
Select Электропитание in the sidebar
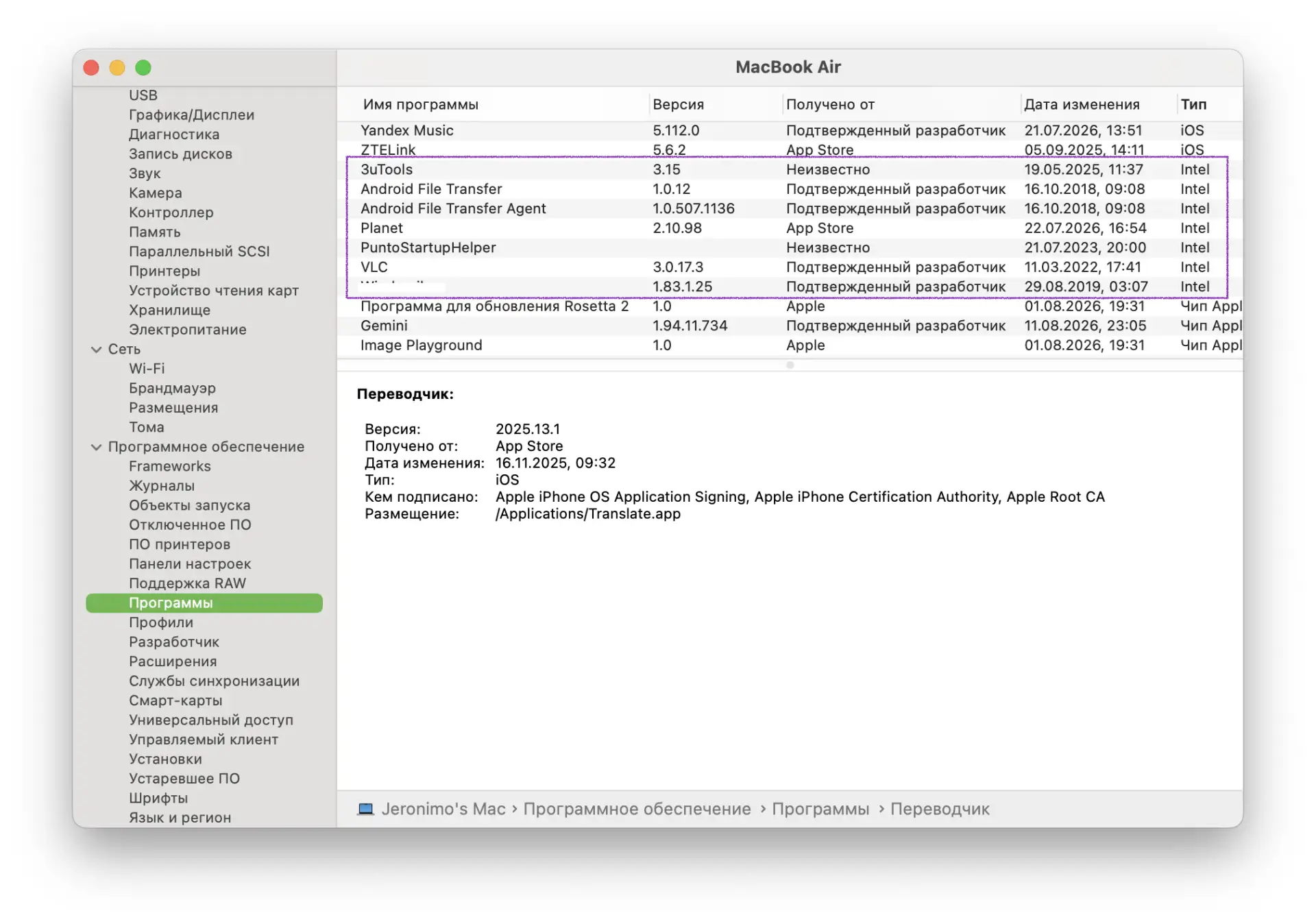(x=188, y=330)
